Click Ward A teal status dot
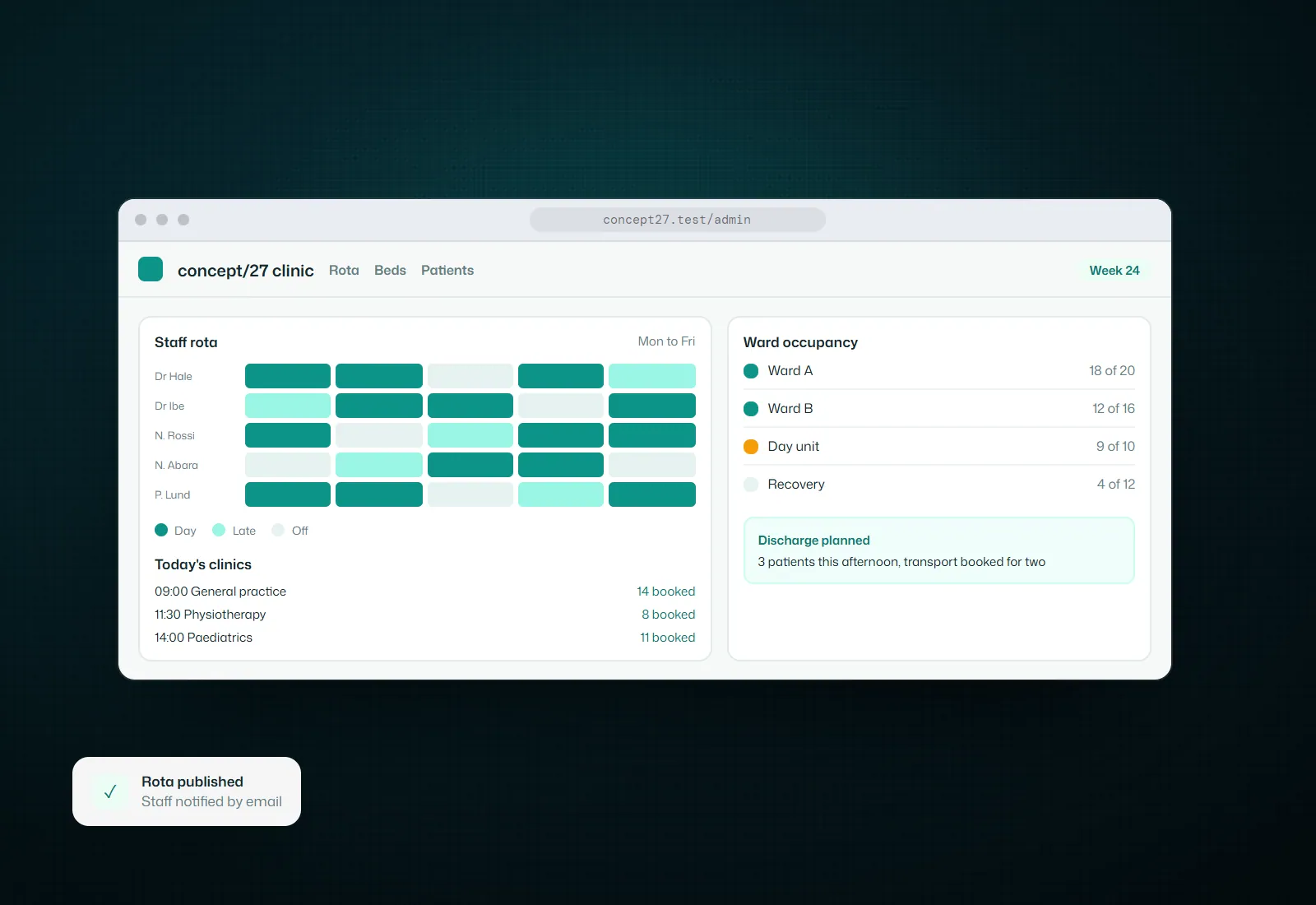 pos(751,371)
